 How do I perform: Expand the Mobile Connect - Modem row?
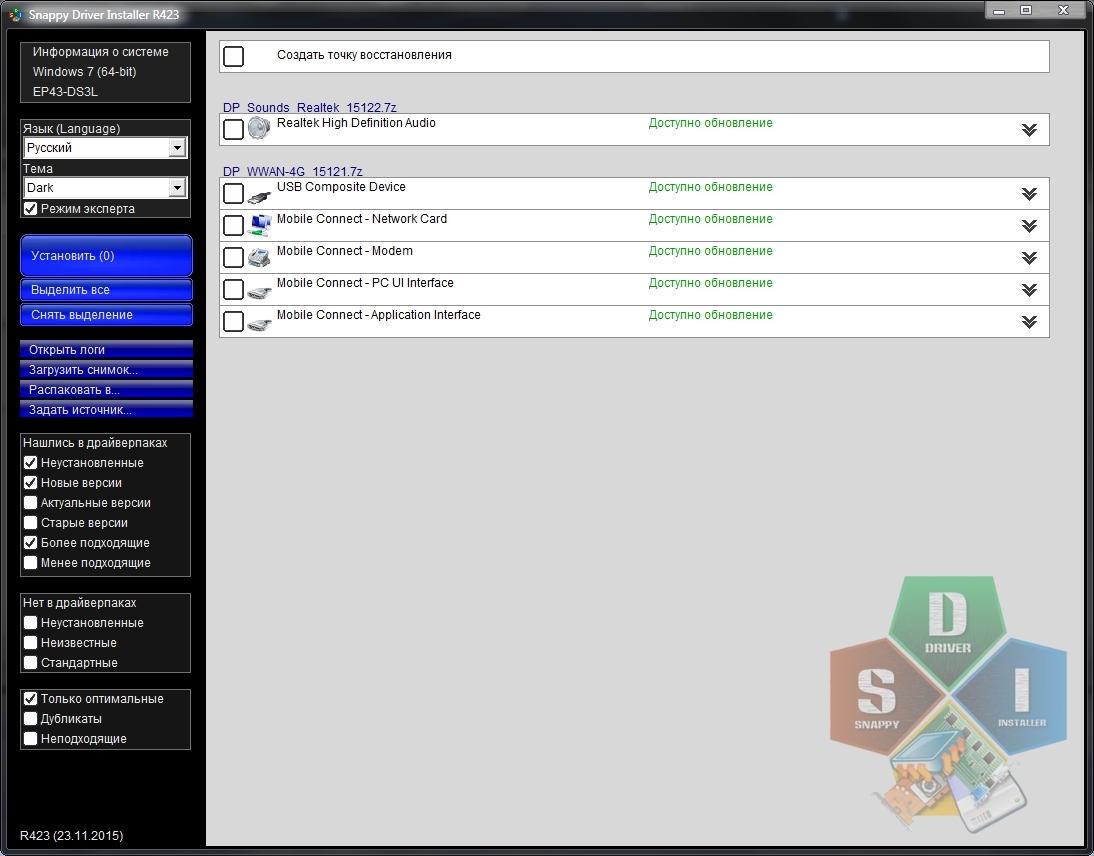(x=1029, y=258)
